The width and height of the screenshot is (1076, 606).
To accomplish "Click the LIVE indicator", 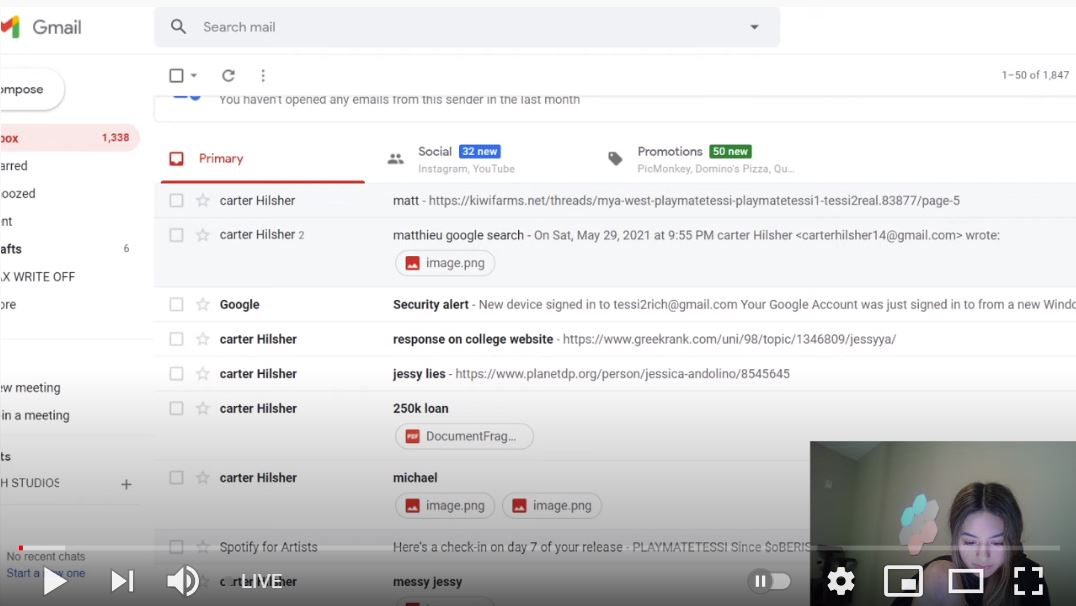I will click(261, 581).
